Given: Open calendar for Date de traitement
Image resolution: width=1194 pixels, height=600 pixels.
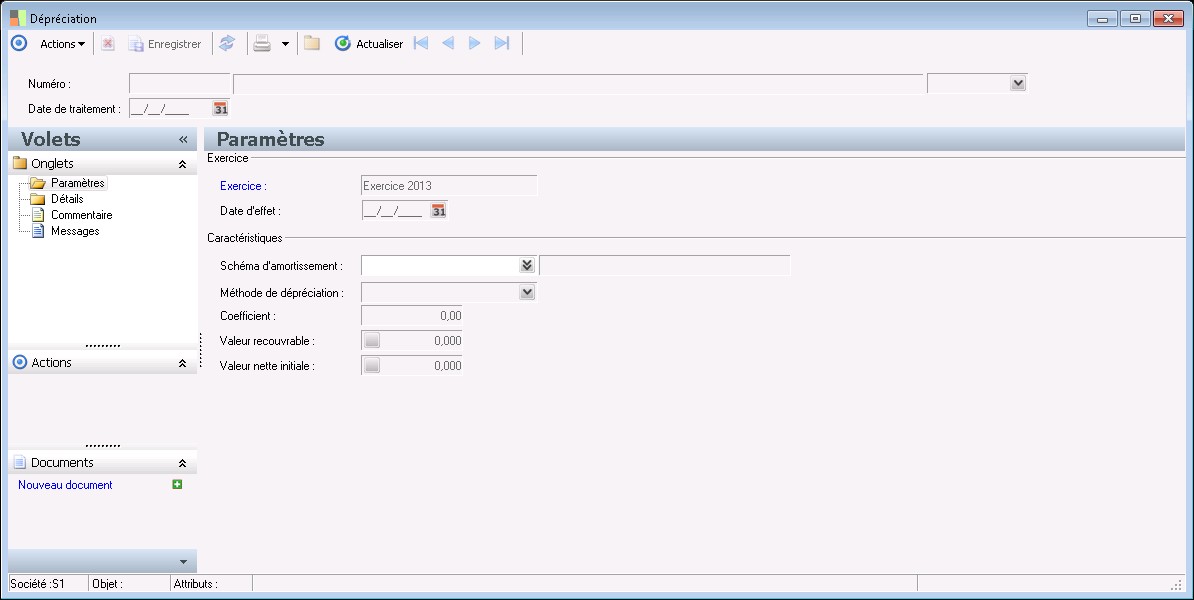Looking at the screenshot, I should pyautogui.click(x=221, y=109).
